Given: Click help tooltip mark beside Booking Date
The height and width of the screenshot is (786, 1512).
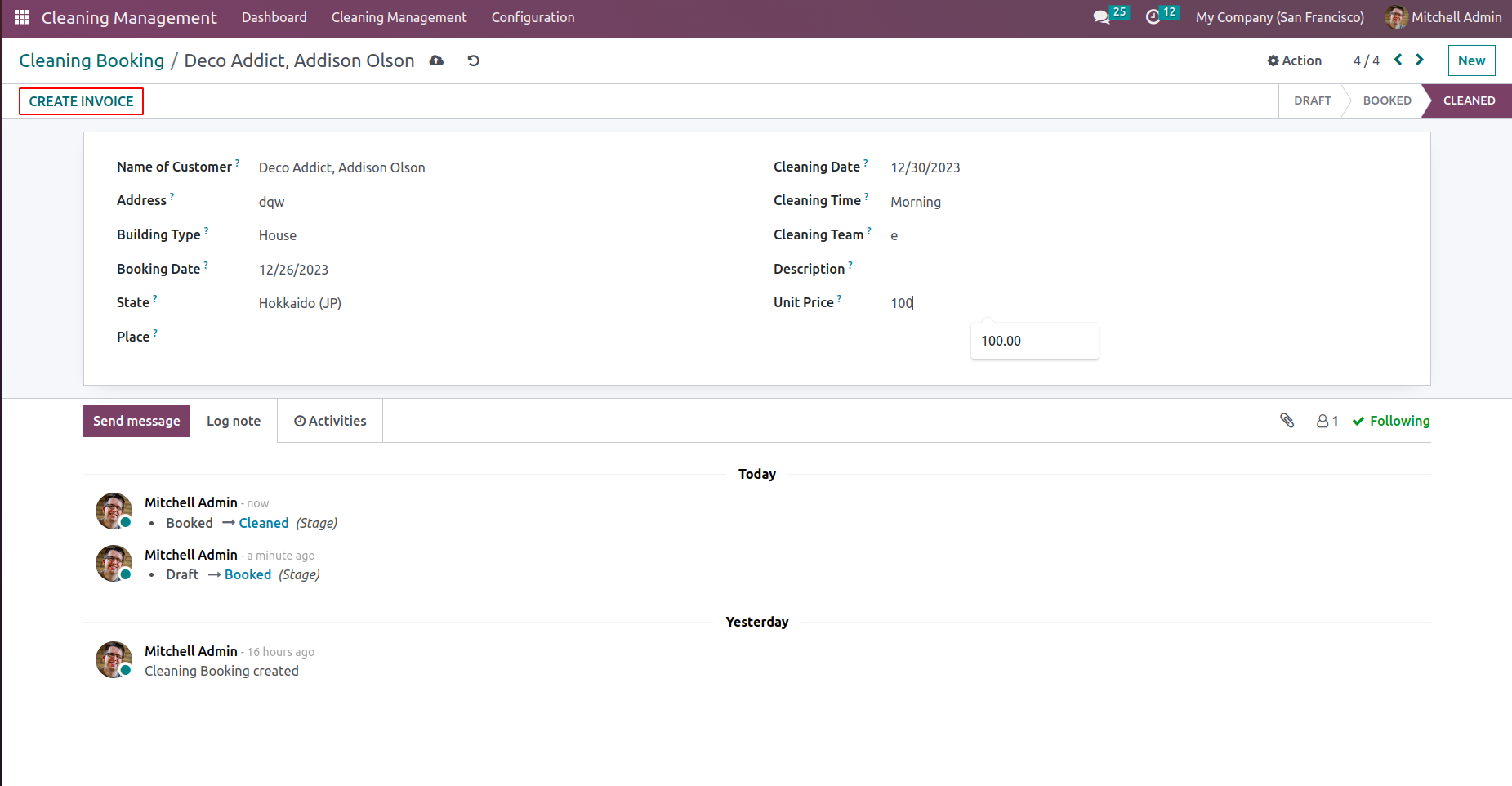Looking at the screenshot, I should pyautogui.click(x=206, y=265).
